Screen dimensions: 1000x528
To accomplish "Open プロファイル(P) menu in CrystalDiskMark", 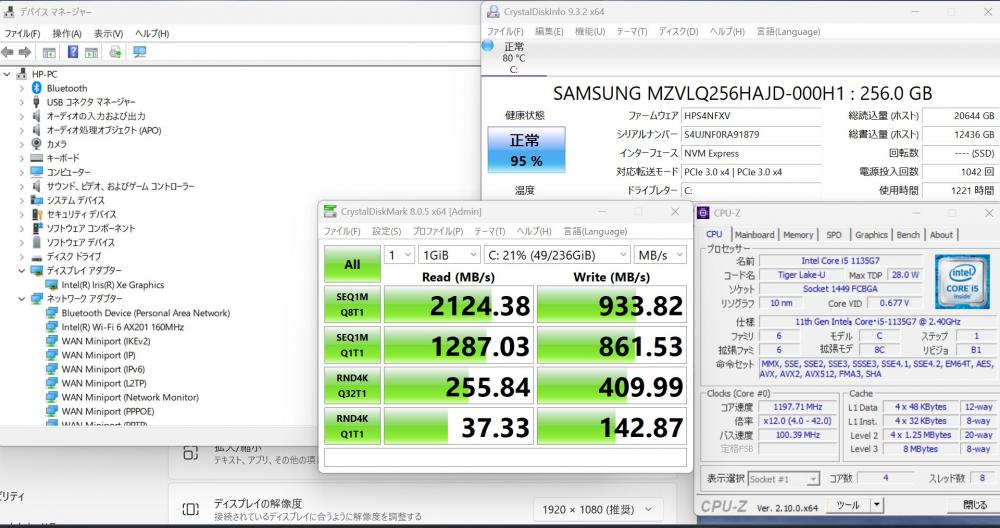I will coord(438,231).
